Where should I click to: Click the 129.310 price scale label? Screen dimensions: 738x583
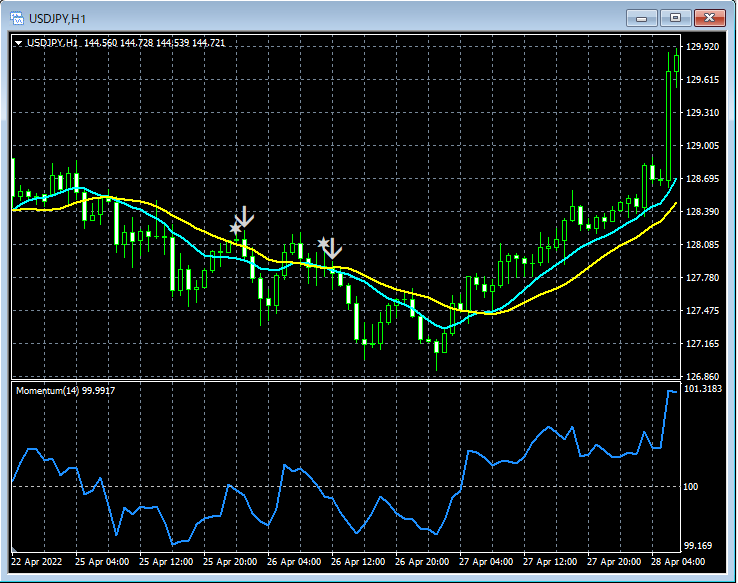tap(702, 112)
